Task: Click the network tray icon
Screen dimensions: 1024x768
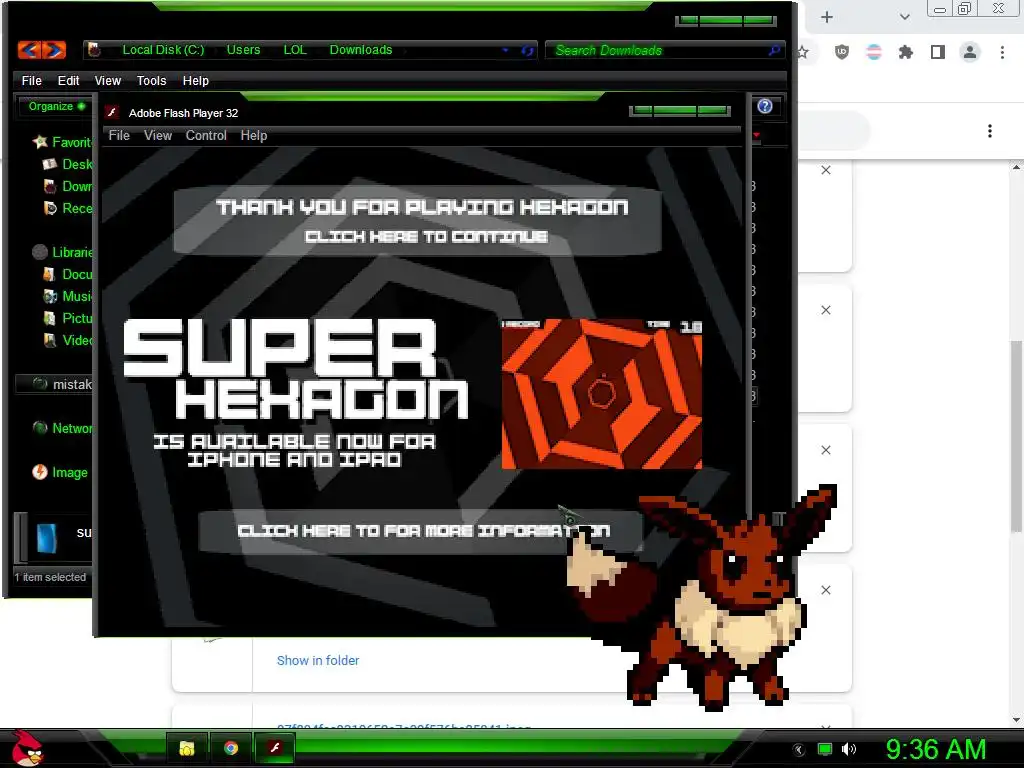Action: click(x=824, y=749)
